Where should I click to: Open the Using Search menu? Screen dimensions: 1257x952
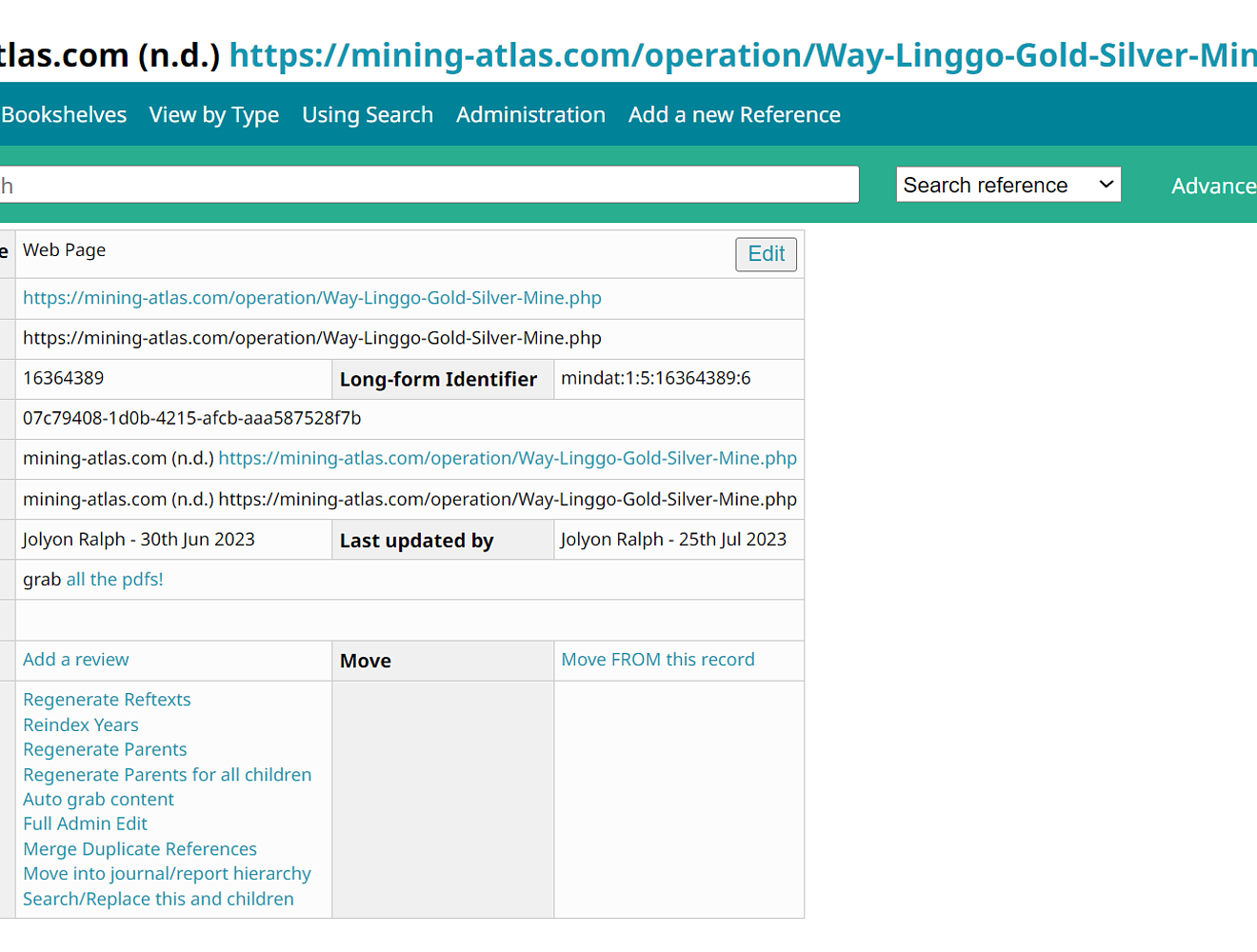[368, 114]
